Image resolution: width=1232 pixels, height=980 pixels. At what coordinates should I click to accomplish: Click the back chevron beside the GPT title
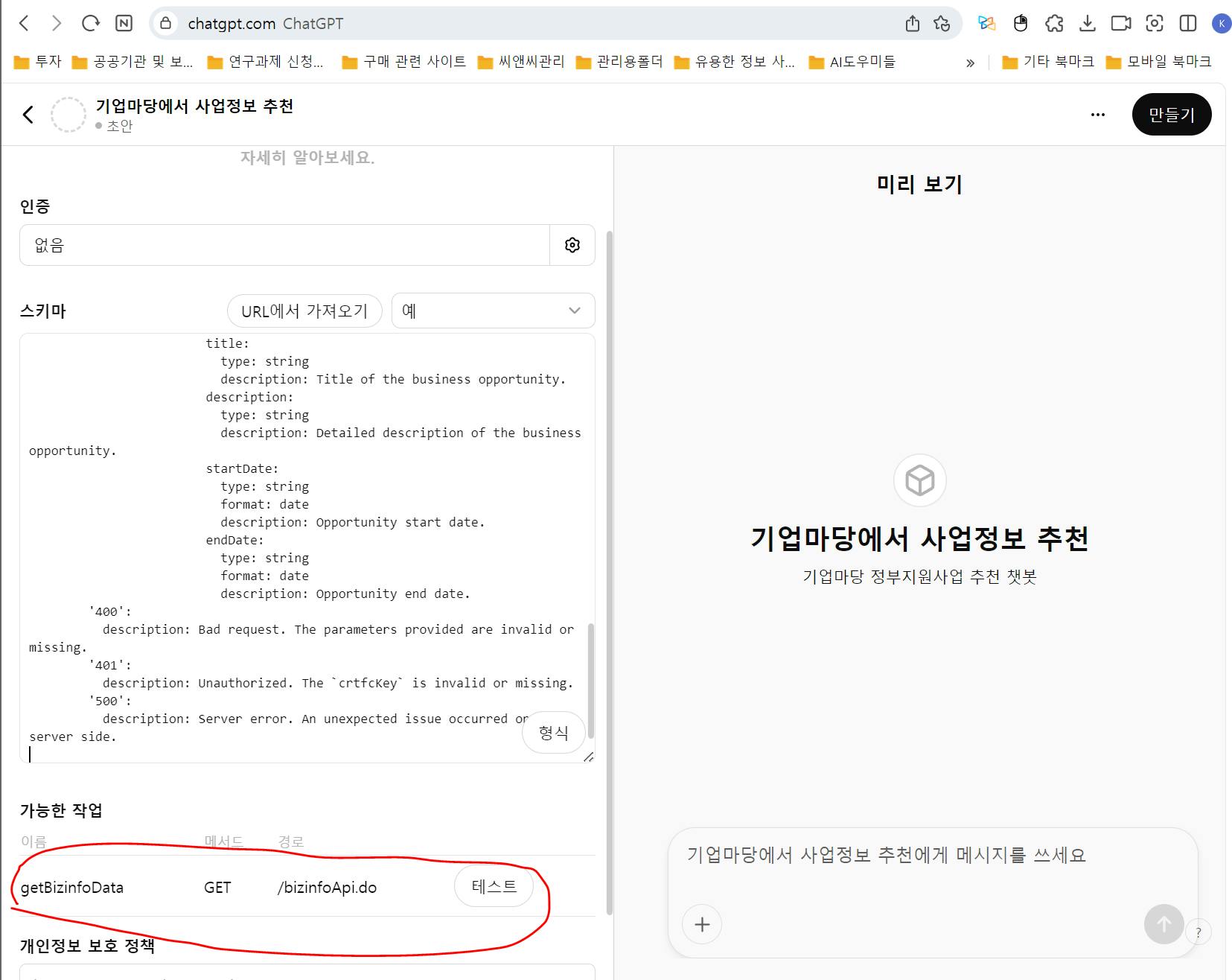click(28, 115)
